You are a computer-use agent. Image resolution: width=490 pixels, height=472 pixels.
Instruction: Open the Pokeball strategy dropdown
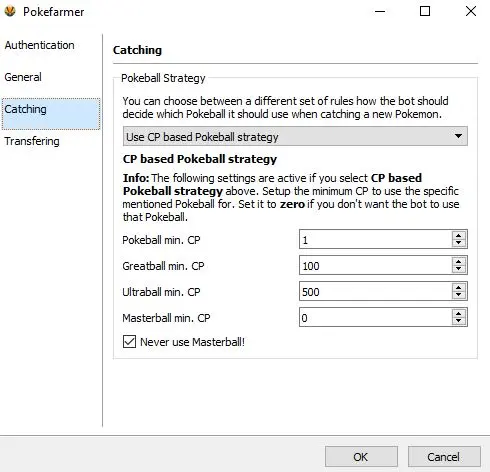(x=295, y=136)
